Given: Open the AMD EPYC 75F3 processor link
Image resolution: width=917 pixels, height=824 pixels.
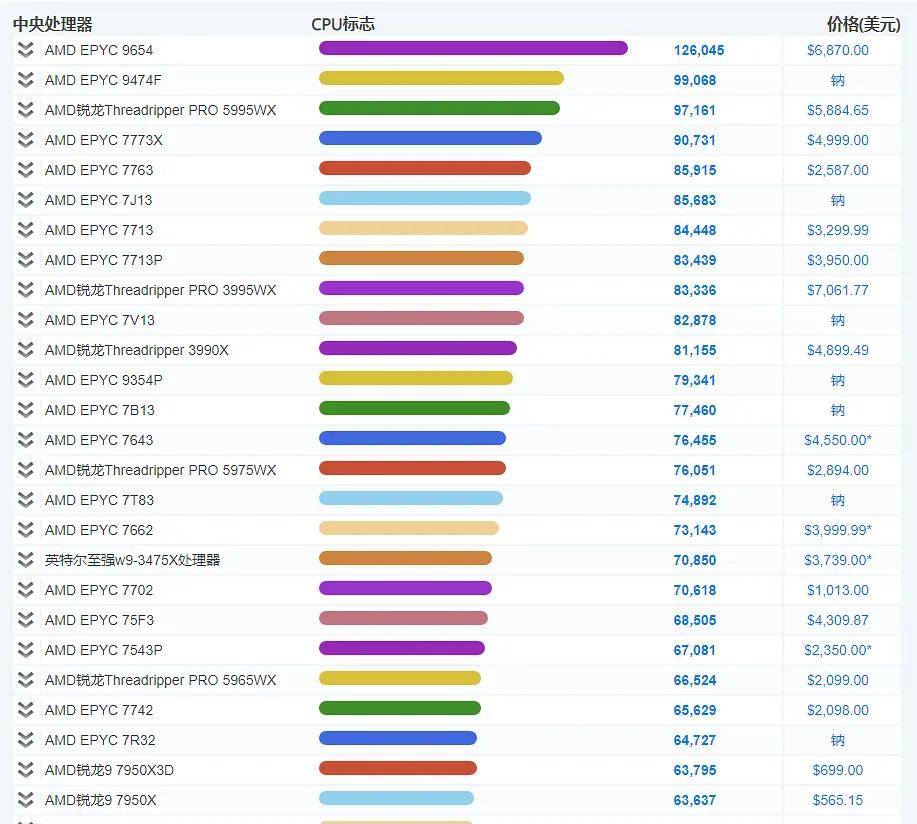Looking at the screenshot, I should 99,620.
